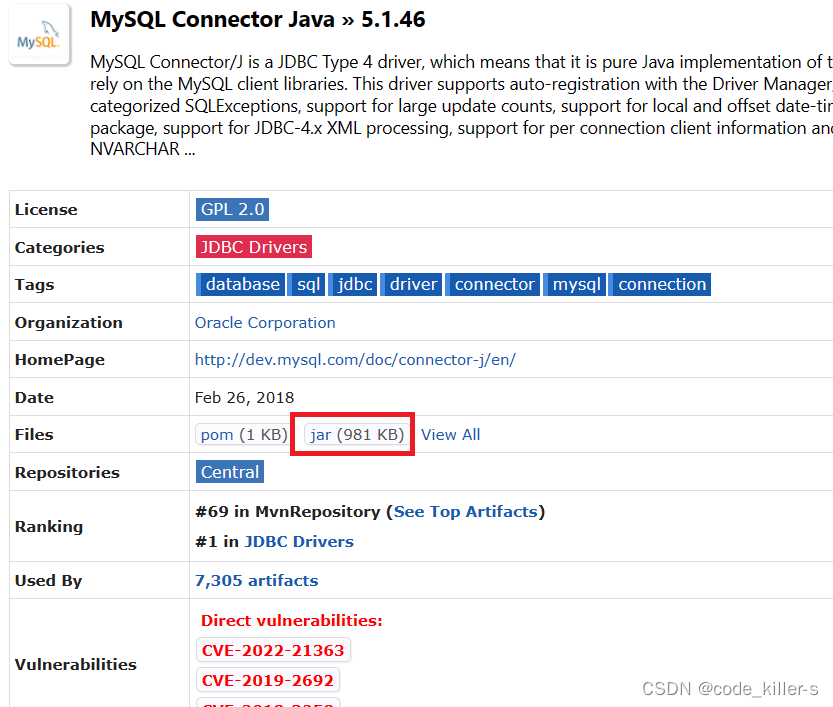
Task: Click View All to see all files
Action: click(450, 434)
